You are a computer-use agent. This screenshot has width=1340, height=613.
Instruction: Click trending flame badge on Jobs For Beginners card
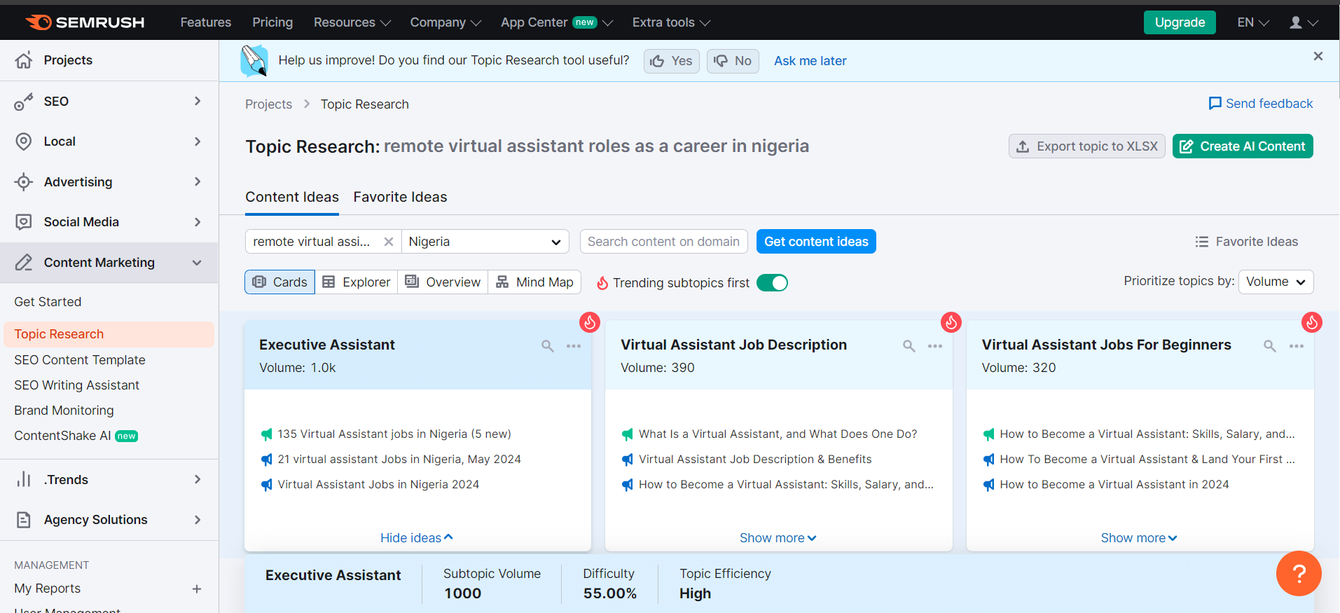[1312, 322]
